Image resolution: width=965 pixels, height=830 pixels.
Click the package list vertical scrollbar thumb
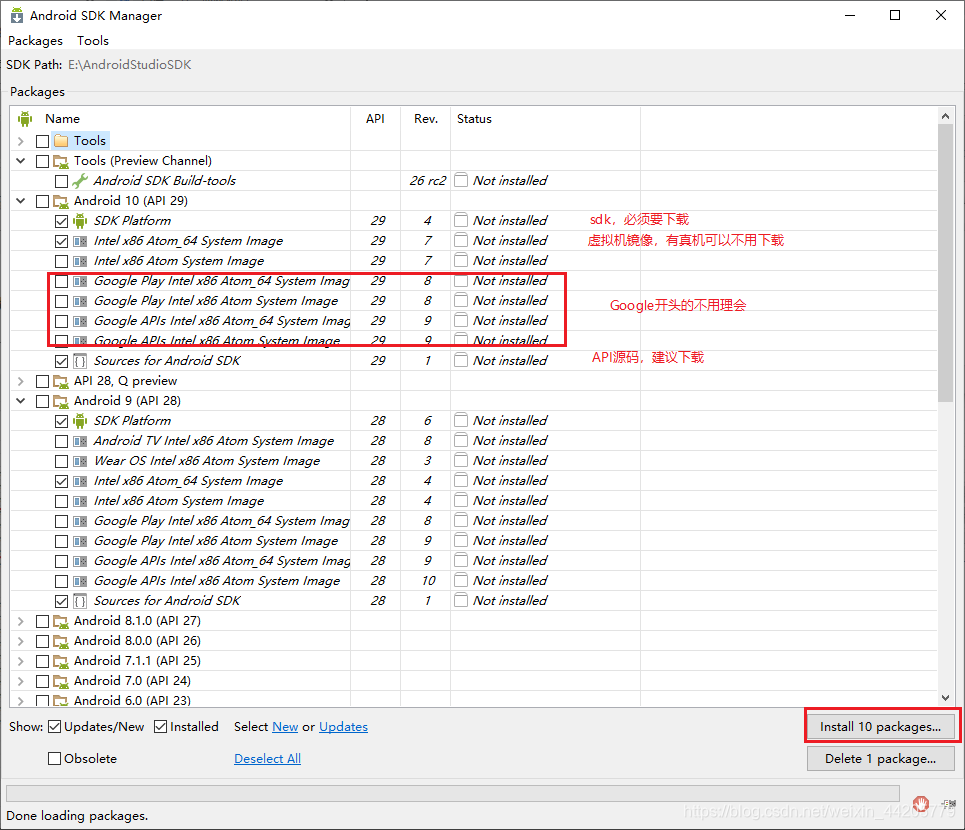click(x=945, y=263)
